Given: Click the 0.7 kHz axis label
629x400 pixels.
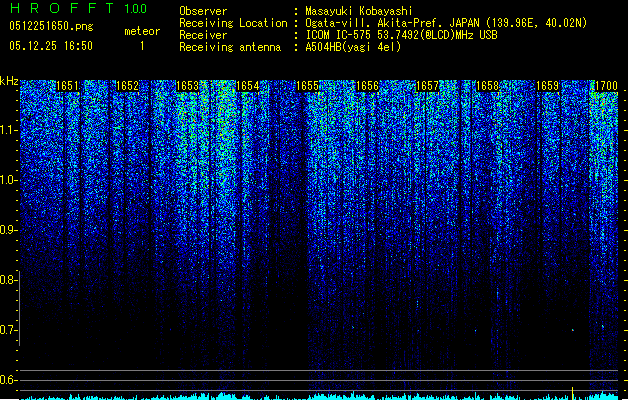Looking at the screenshot, I should [9, 330].
